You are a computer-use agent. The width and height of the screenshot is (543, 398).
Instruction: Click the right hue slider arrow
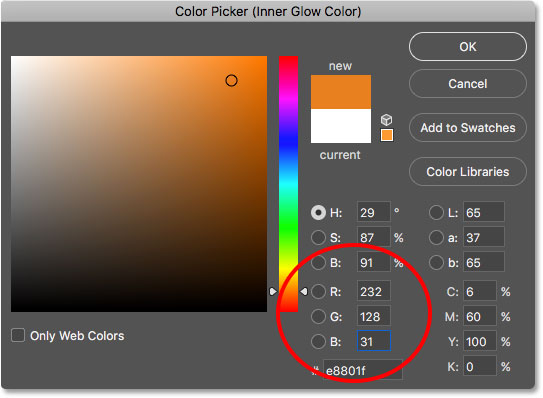click(304, 292)
